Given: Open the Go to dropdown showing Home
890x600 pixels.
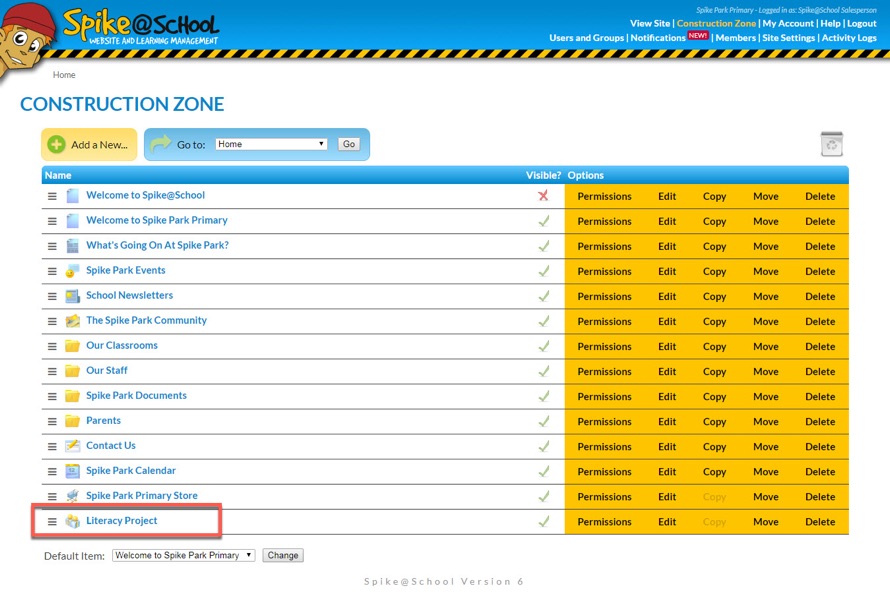Looking at the screenshot, I should point(271,144).
